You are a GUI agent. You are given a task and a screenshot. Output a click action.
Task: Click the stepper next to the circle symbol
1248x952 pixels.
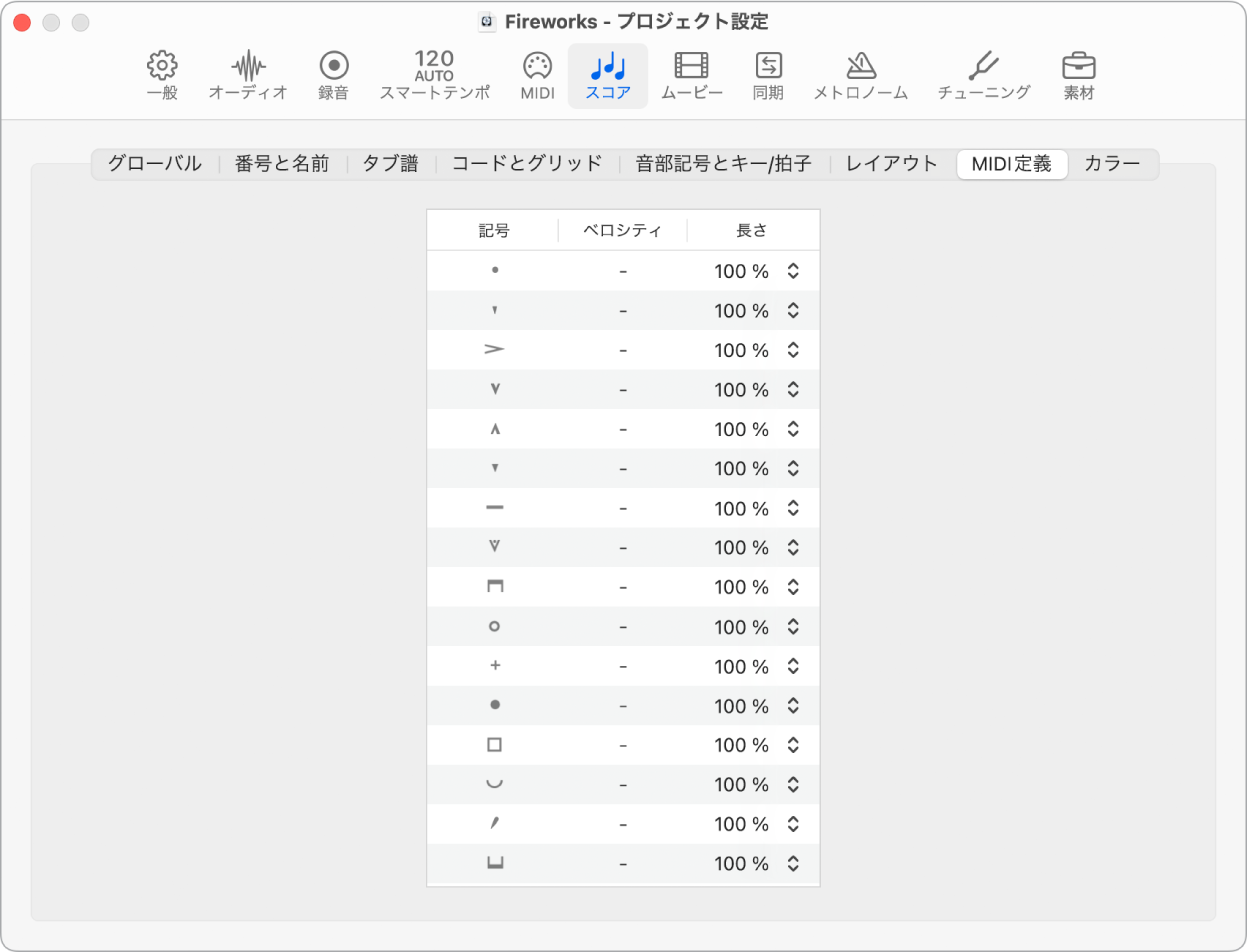[x=791, y=627]
